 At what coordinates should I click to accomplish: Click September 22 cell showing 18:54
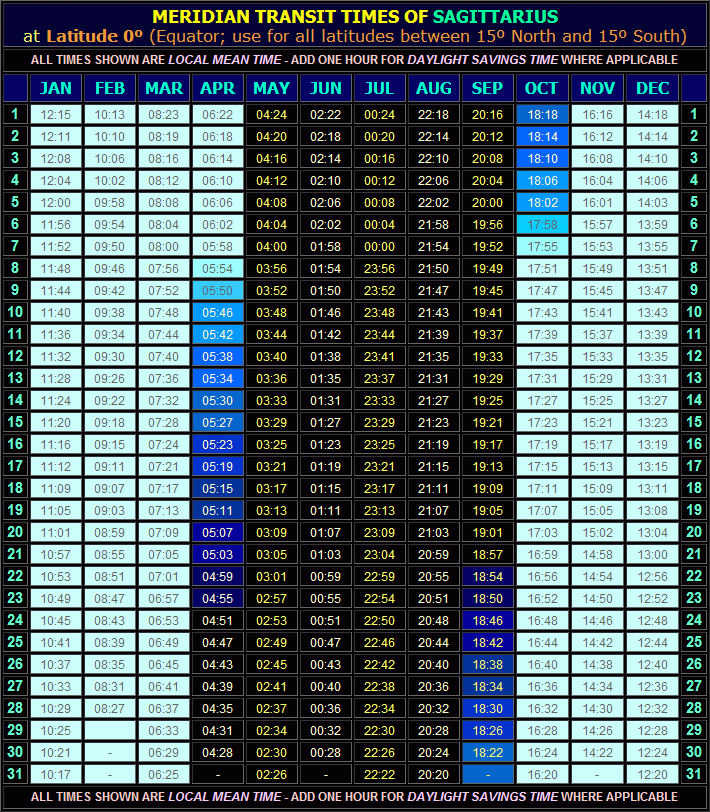(488, 576)
